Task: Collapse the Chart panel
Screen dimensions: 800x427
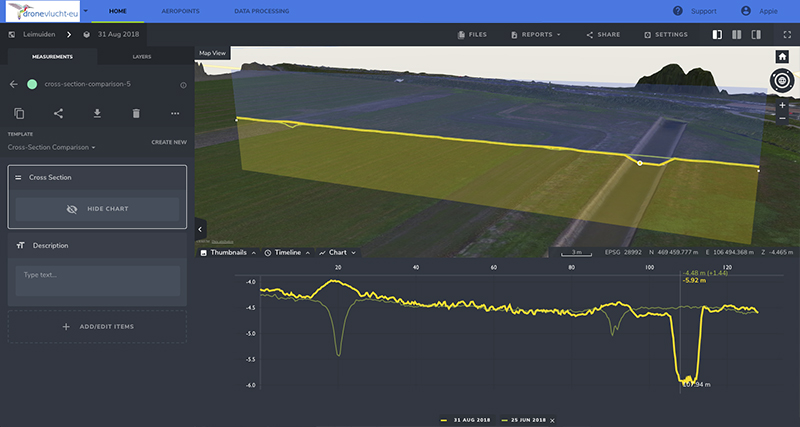Action: (337, 253)
